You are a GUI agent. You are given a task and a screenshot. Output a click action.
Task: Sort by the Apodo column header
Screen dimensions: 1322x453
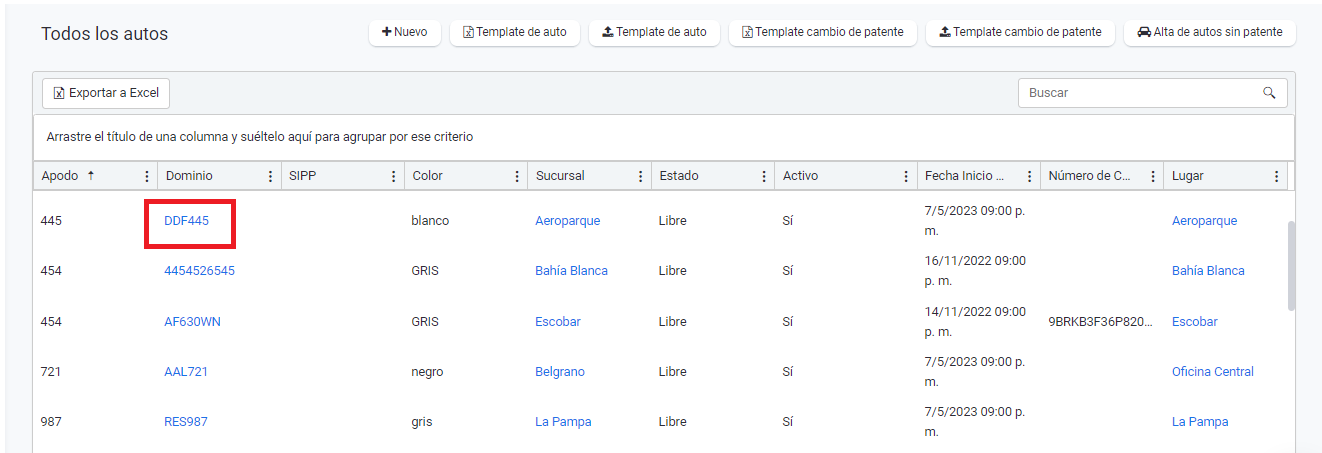[x=60, y=176]
